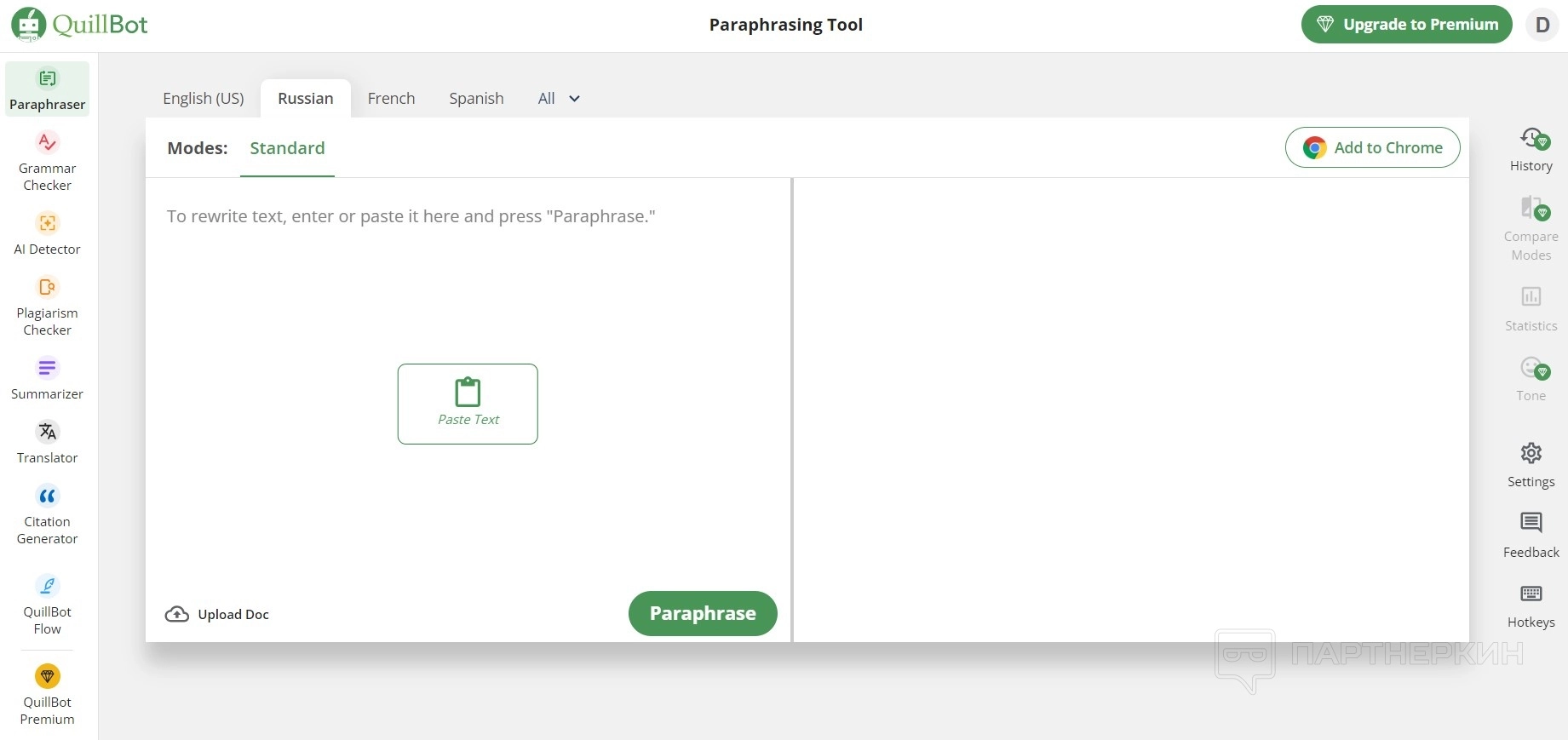
Task: Open the Feedback form
Action: tap(1531, 536)
